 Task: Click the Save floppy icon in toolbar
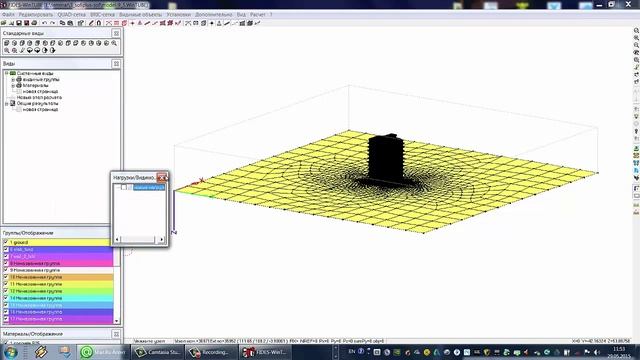click(19, 23)
